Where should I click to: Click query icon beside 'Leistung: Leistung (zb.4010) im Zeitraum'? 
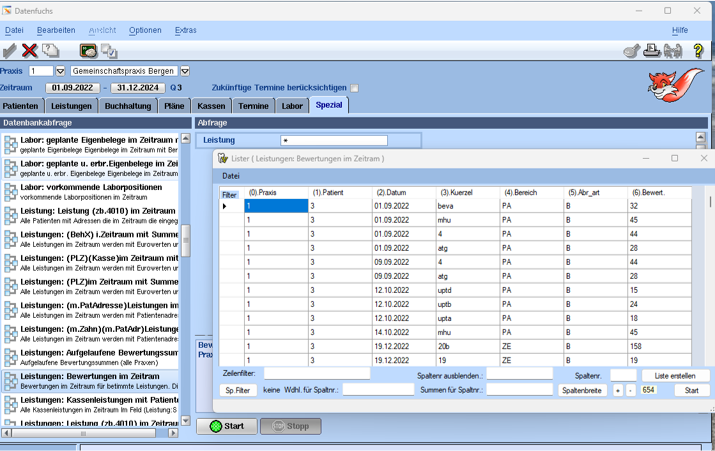(x=11, y=216)
